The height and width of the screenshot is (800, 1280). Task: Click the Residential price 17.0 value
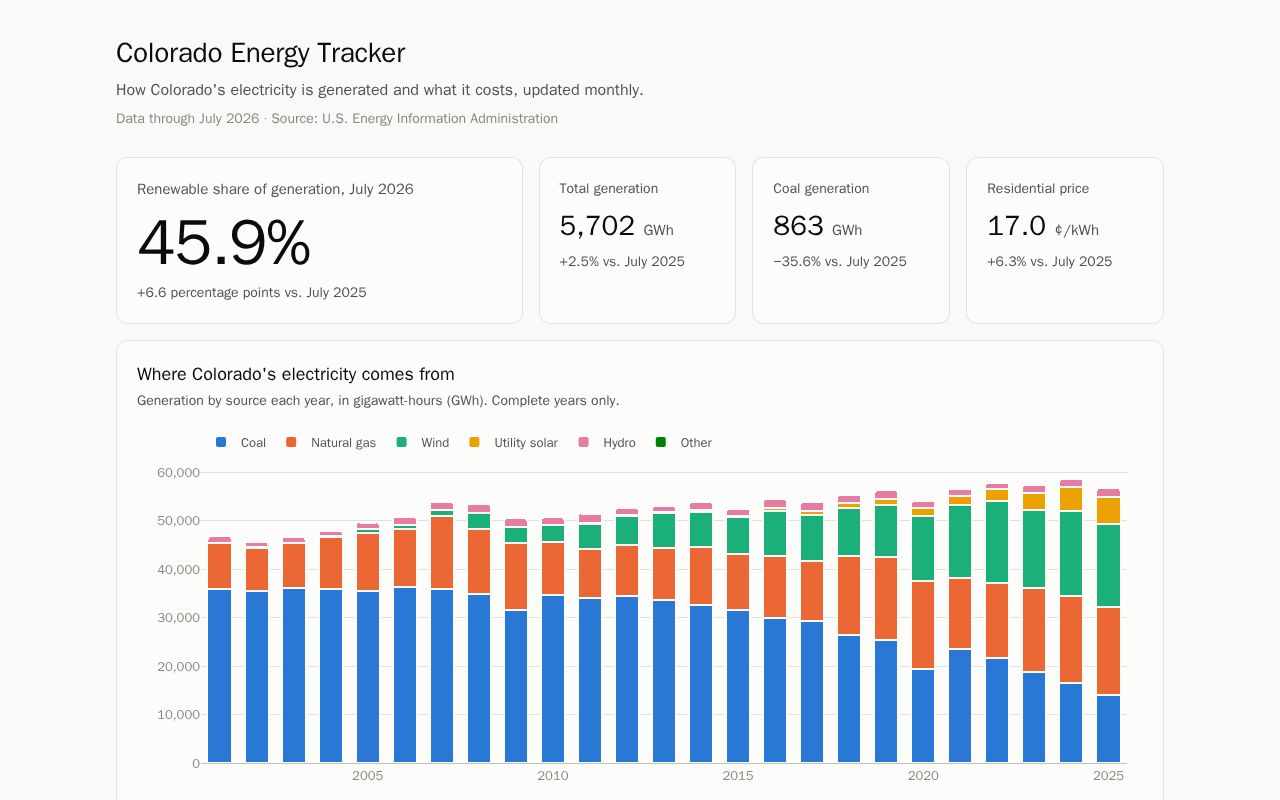point(1016,226)
